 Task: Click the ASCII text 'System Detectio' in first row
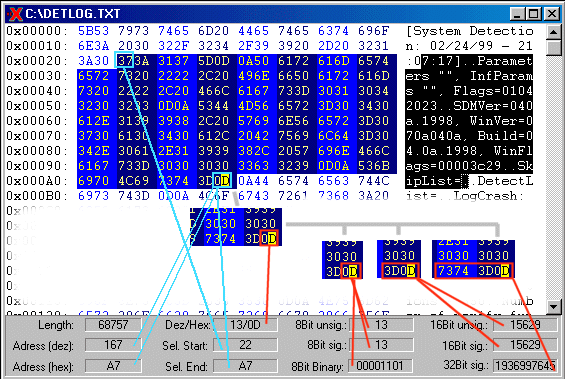click(x=473, y=31)
